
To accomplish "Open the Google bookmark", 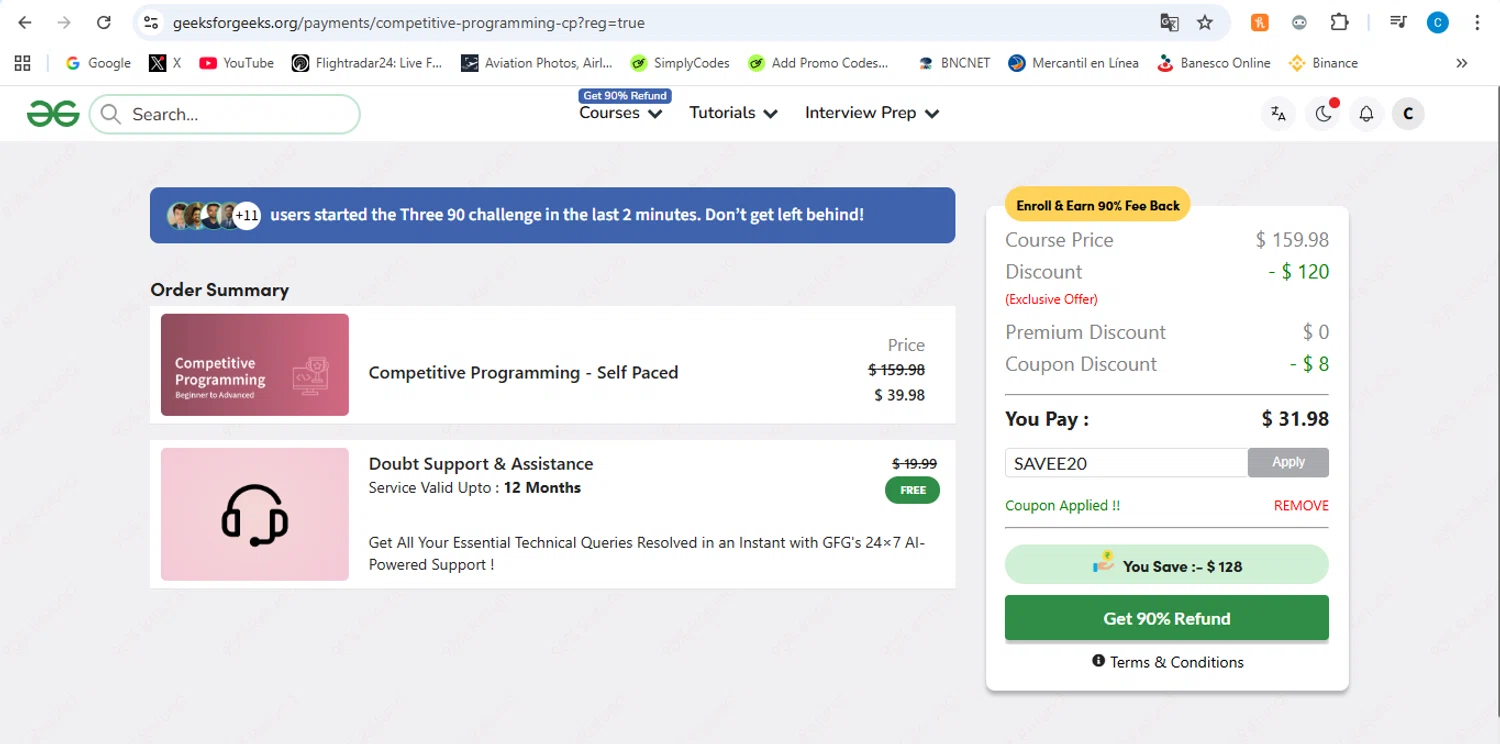I will click(98, 63).
